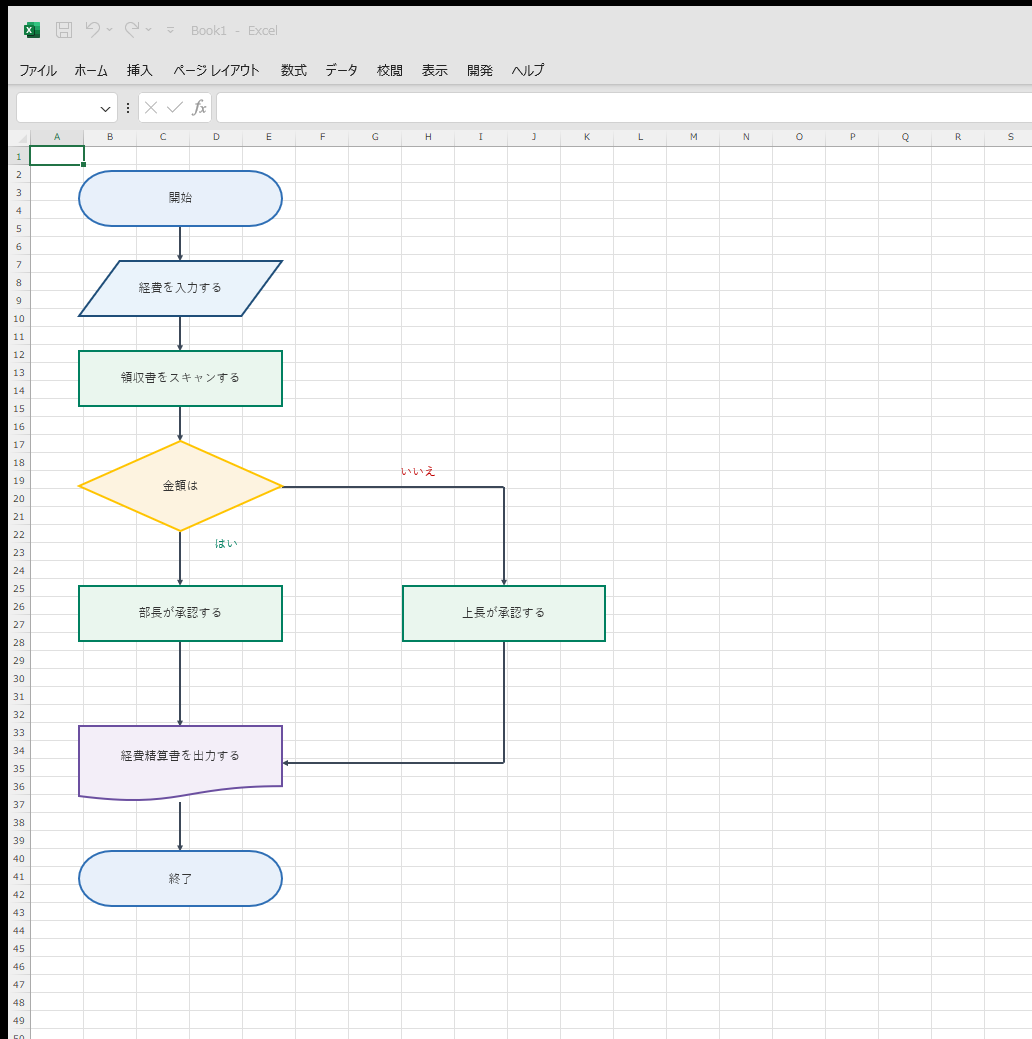Select the 領収書をスキャンする process box
Image resolution: width=1032 pixels, height=1039 pixels.
coord(180,378)
